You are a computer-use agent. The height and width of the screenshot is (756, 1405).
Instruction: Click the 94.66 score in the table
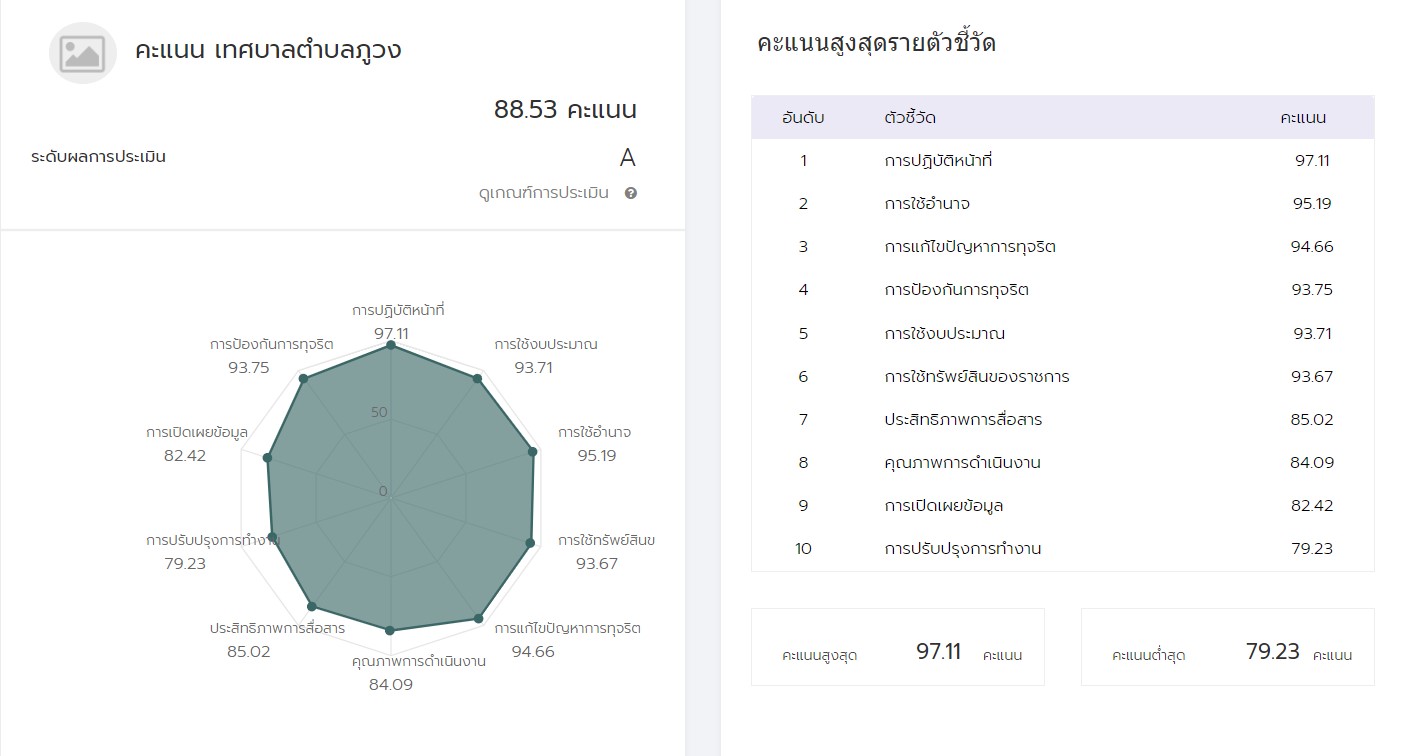click(x=1312, y=247)
